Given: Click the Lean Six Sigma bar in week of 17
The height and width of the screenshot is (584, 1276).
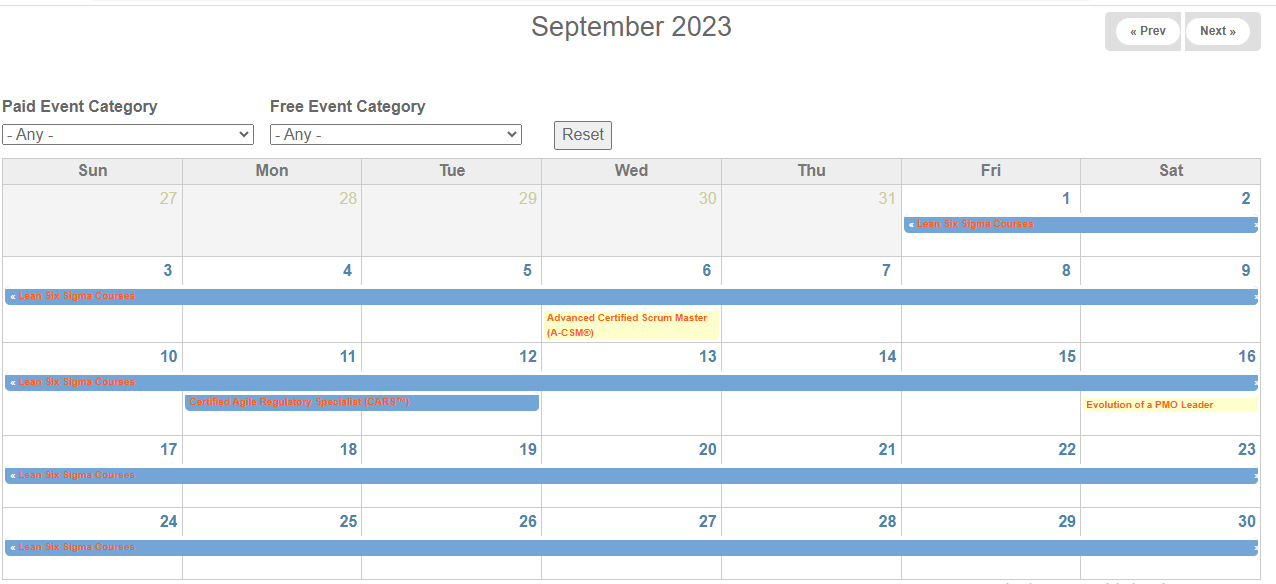Looking at the screenshot, I should coord(631,476).
